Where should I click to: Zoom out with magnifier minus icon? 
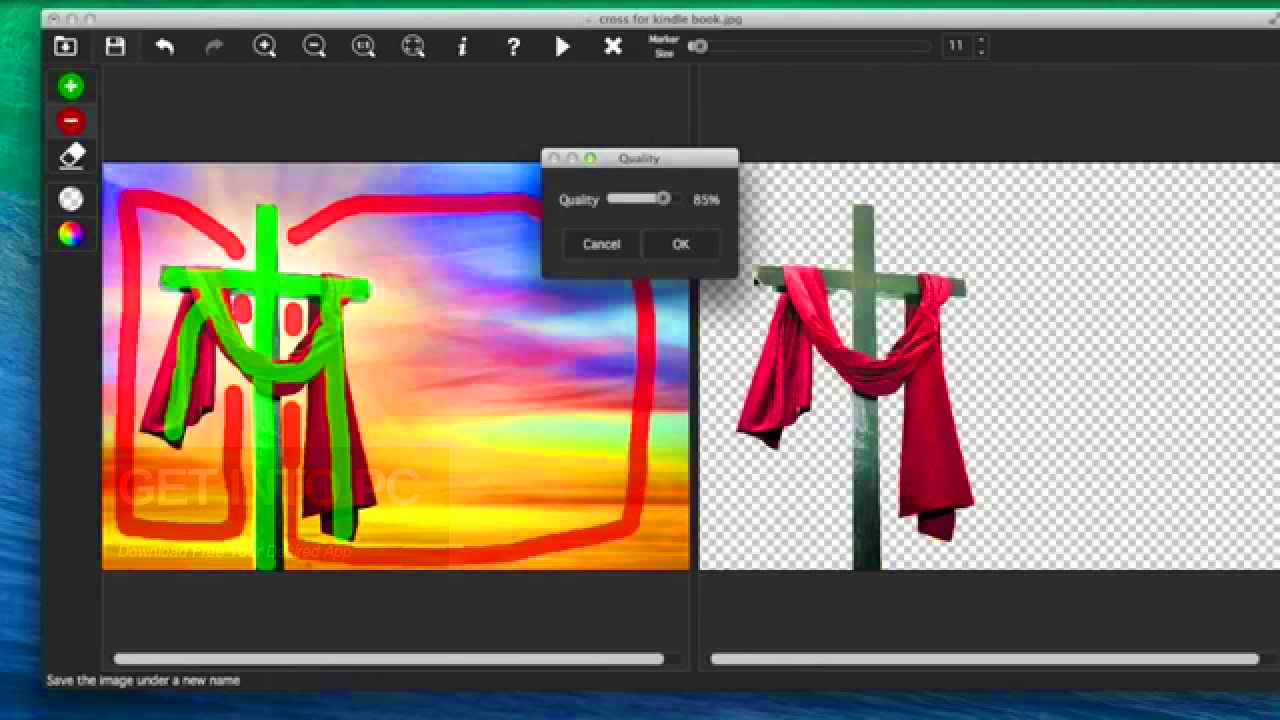point(314,46)
